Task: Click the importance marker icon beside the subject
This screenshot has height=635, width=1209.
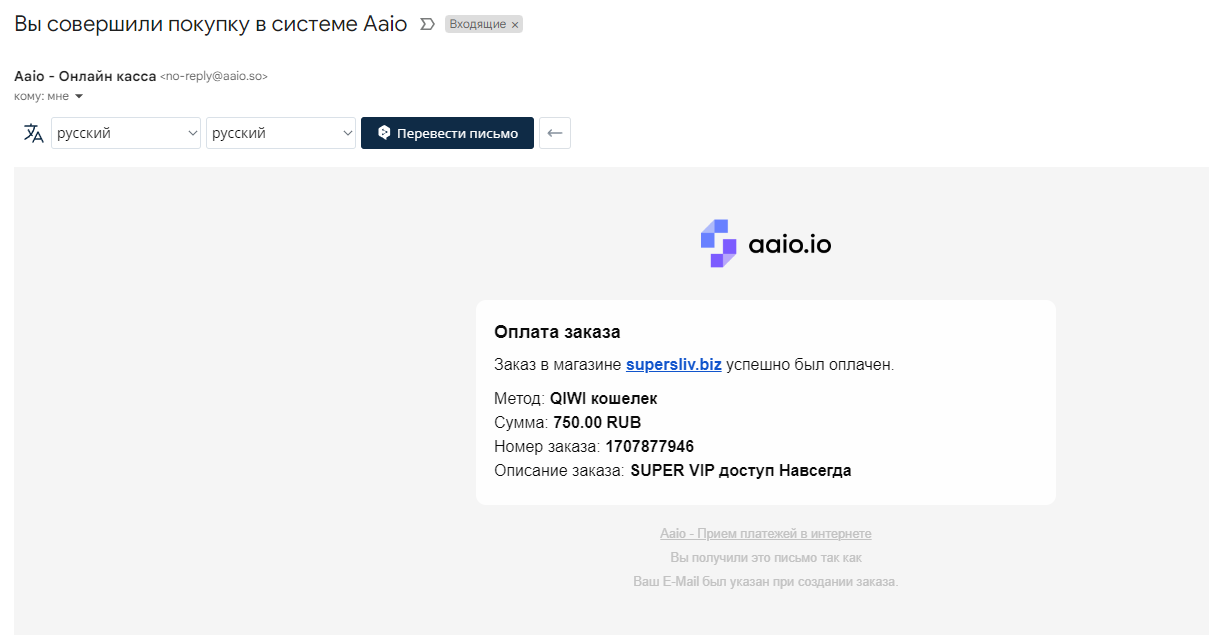Action: tap(428, 24)
